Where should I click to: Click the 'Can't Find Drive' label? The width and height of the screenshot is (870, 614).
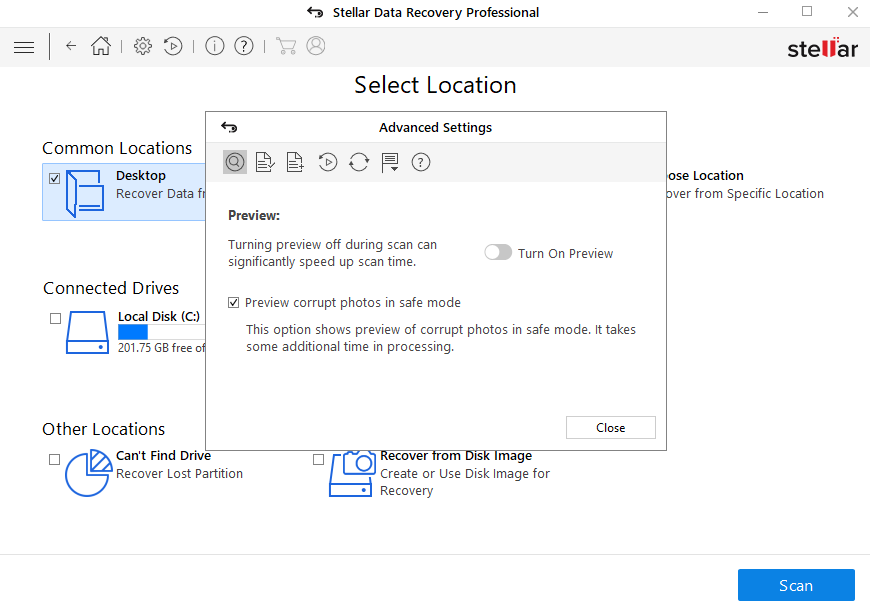[x=163, y=456]
